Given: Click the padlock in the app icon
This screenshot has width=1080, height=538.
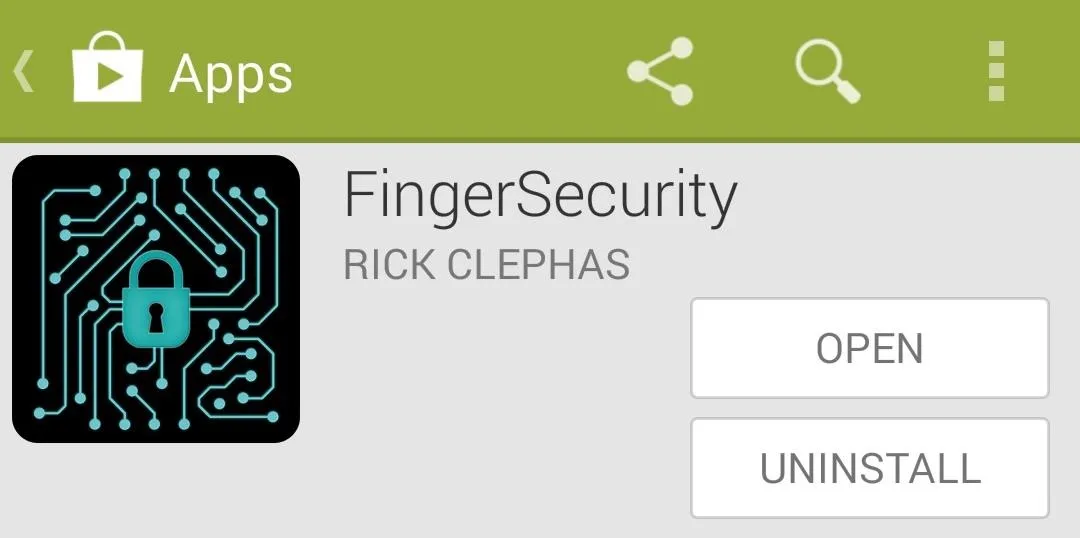Looking at the screenshot, I should coord(156,298).
